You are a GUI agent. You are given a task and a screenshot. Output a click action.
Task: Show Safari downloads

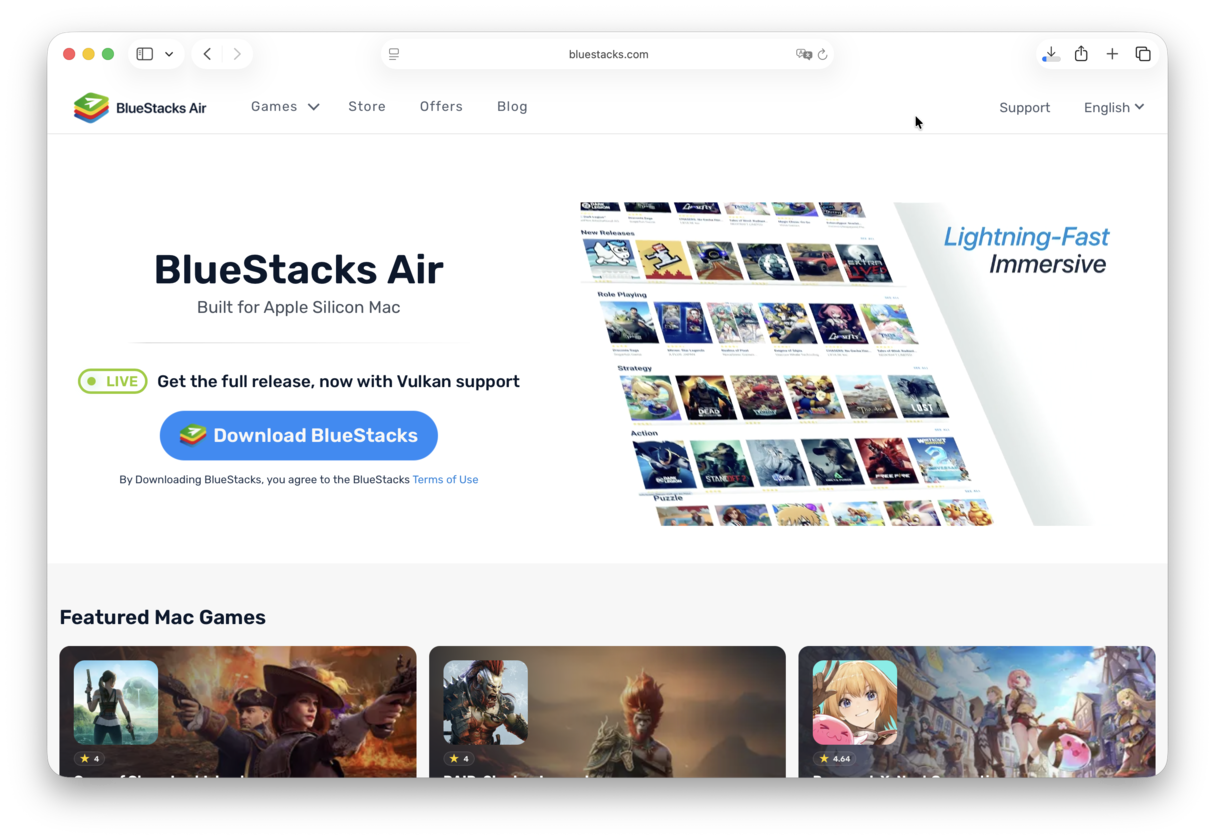1050,54
